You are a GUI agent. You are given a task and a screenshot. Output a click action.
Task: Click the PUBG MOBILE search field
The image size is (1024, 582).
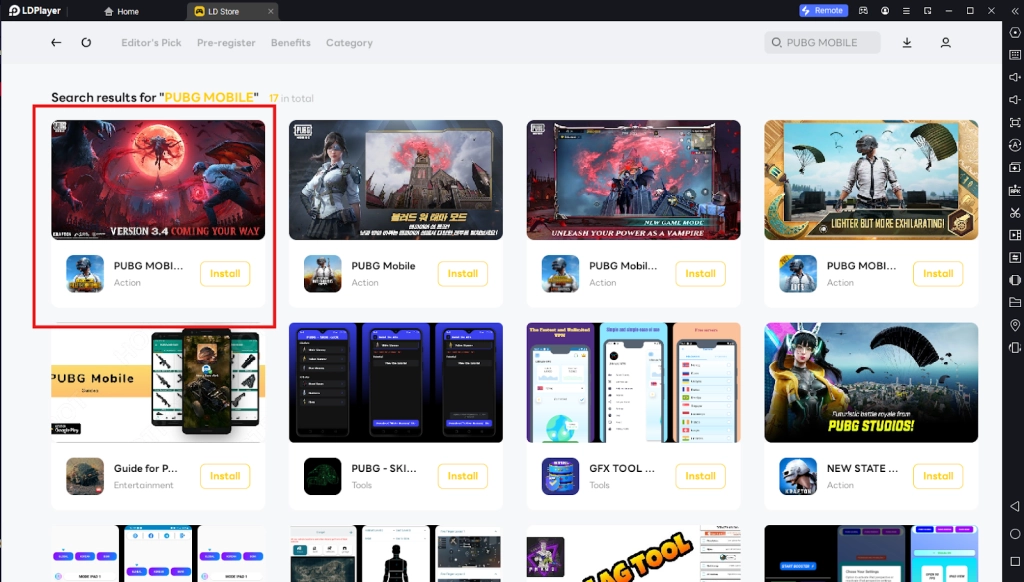822,42
